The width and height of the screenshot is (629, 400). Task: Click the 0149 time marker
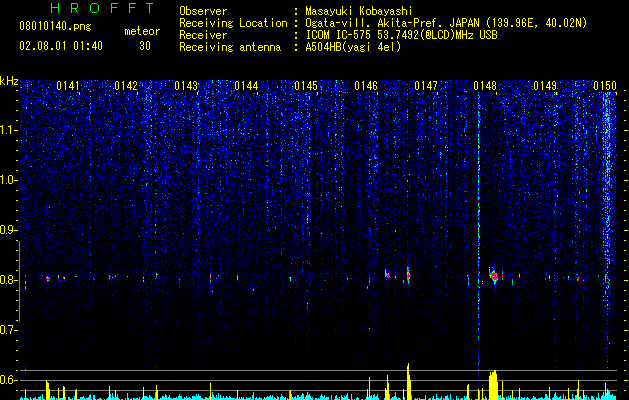tap(545, 86)
